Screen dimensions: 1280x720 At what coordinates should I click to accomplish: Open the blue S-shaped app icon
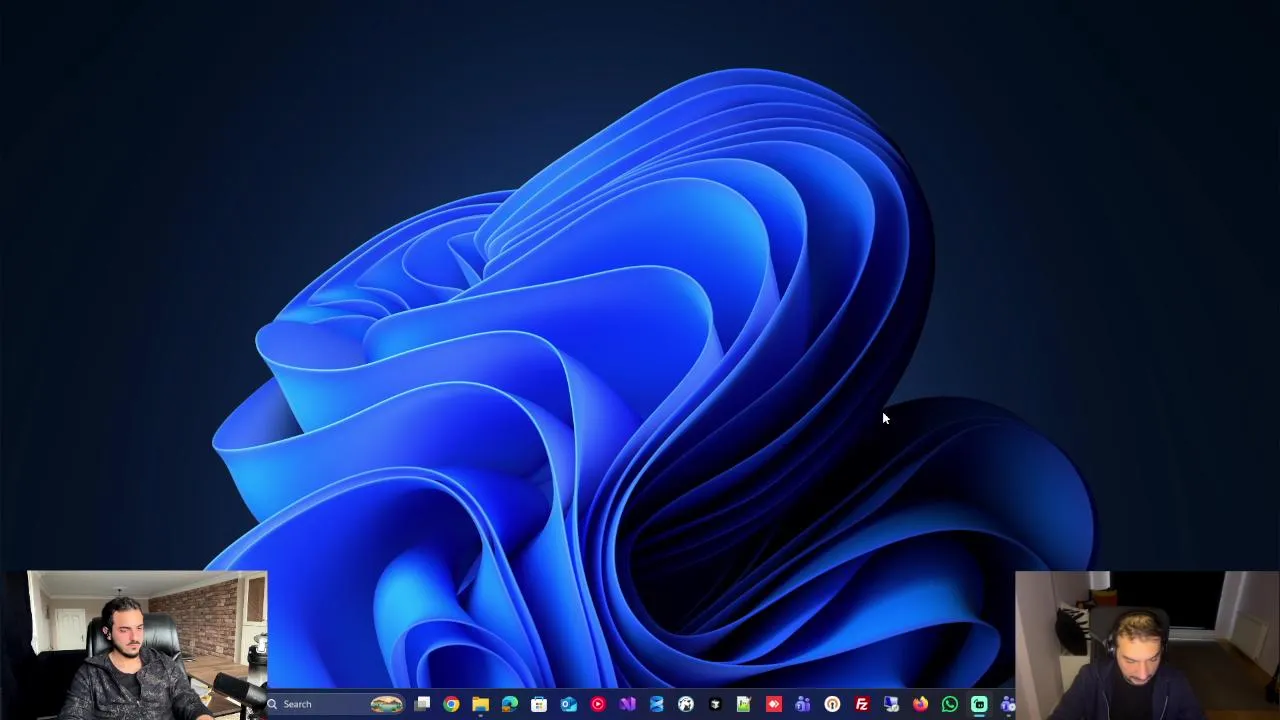[656, 704]
